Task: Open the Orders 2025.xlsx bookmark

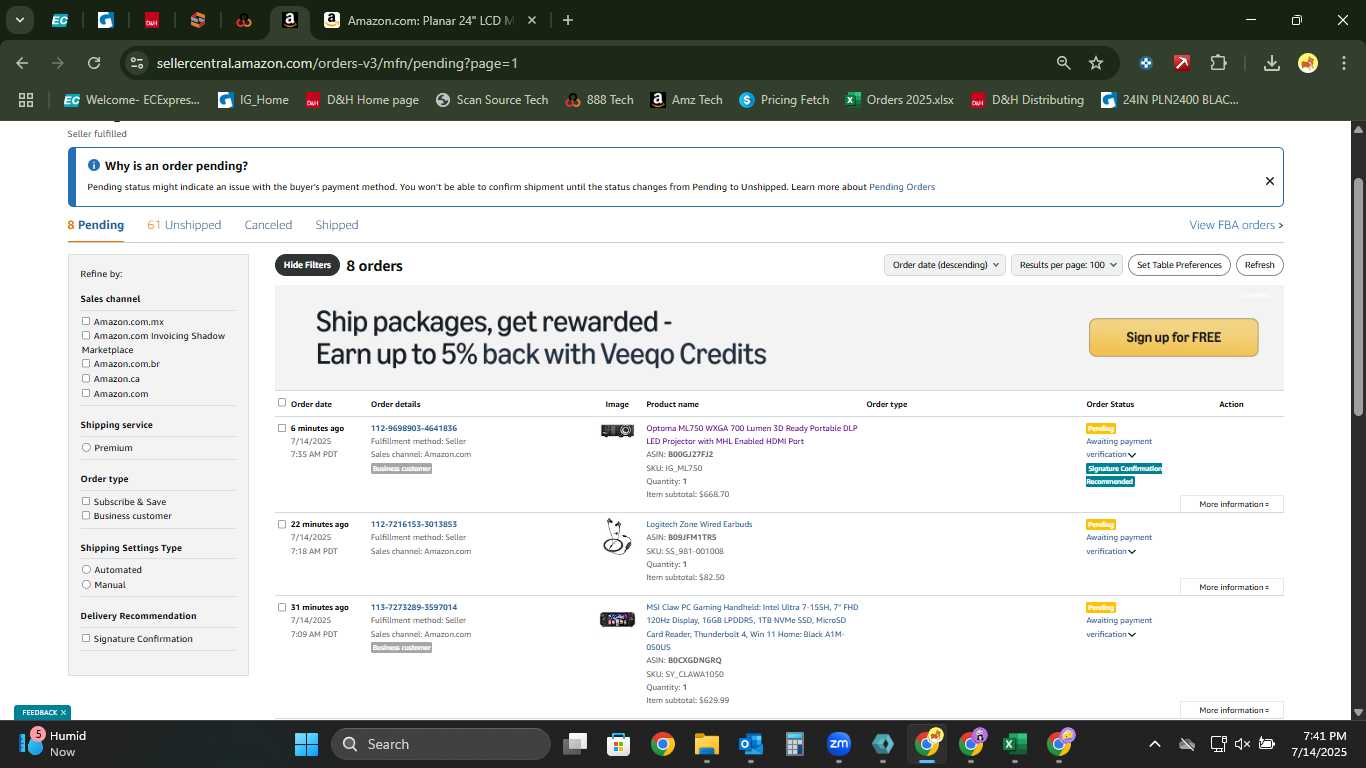Action: tap(900, 100)
